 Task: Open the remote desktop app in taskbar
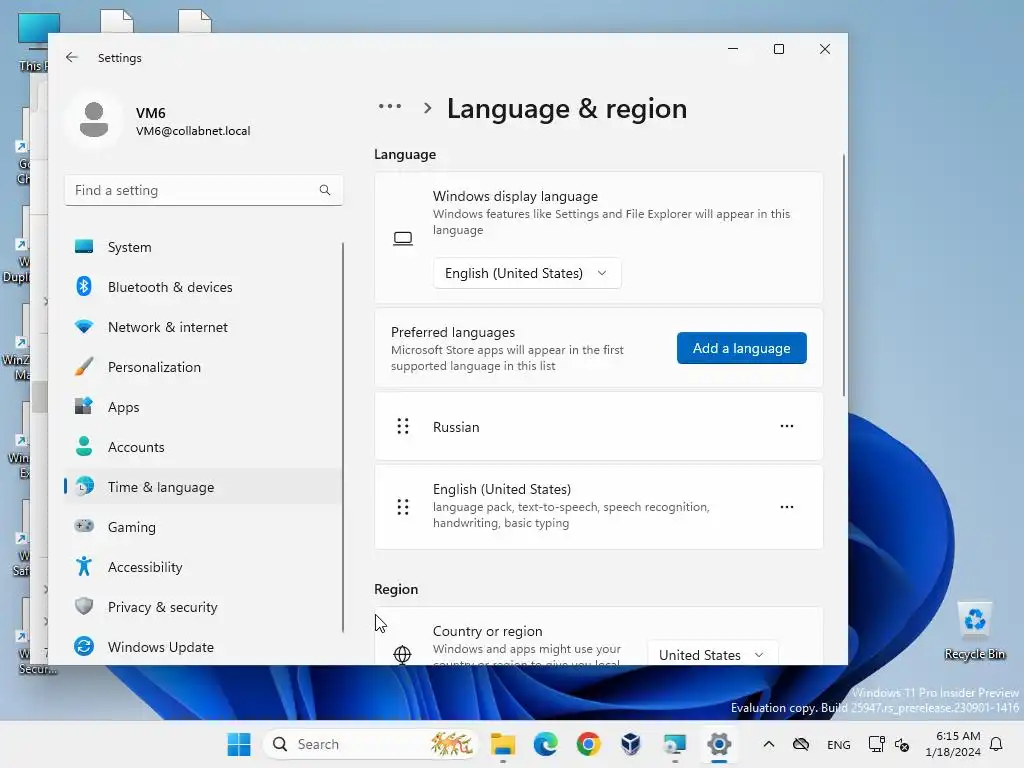point(674,744)
